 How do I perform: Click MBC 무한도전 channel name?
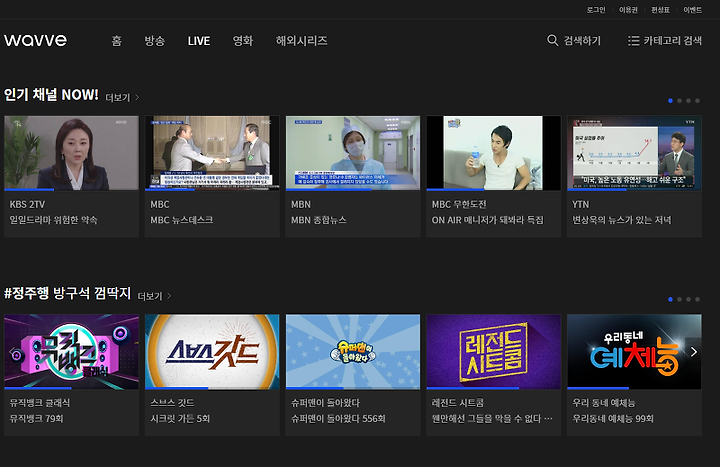pos(459,204)
